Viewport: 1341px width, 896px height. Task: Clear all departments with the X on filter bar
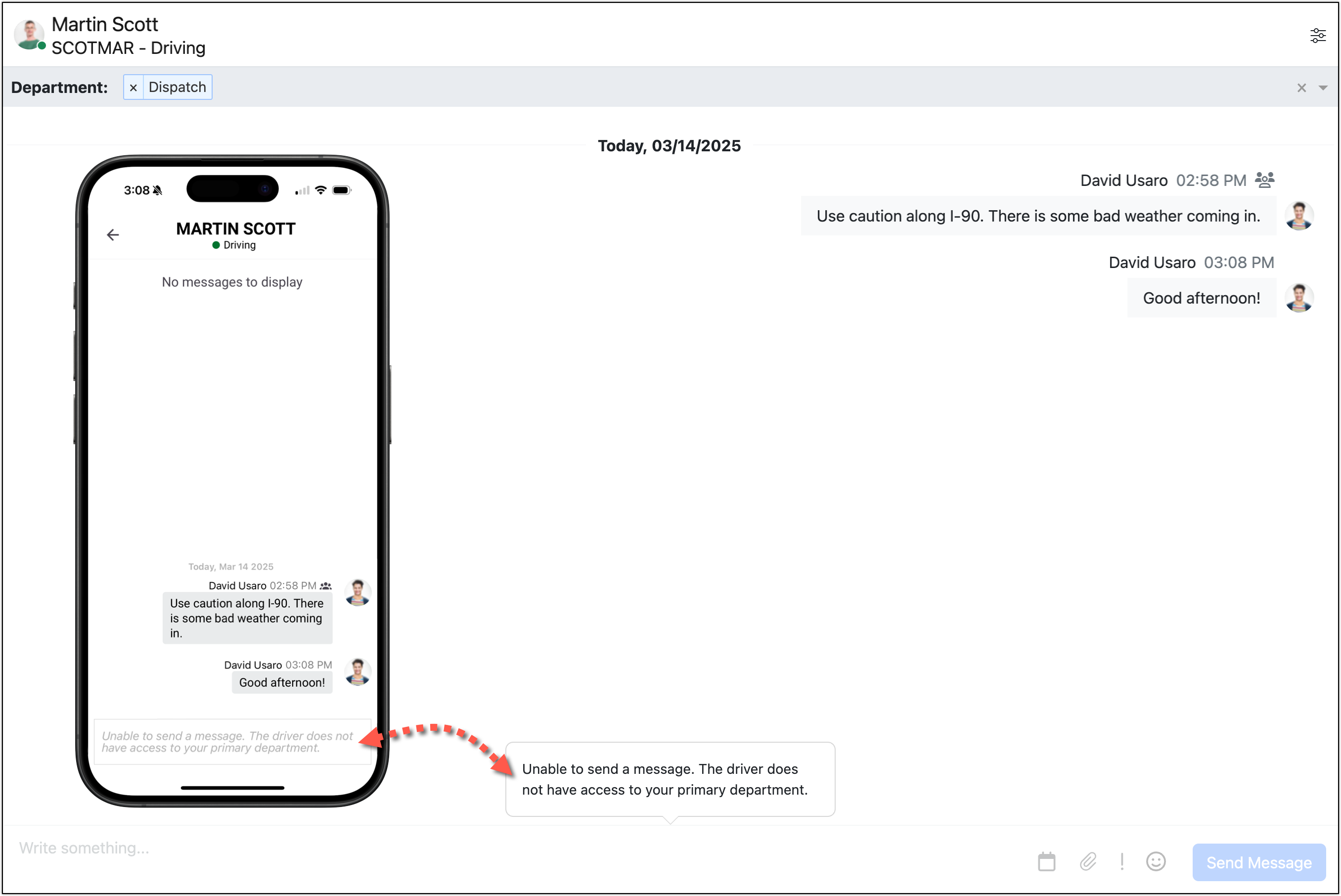[x=1301, y=88]
